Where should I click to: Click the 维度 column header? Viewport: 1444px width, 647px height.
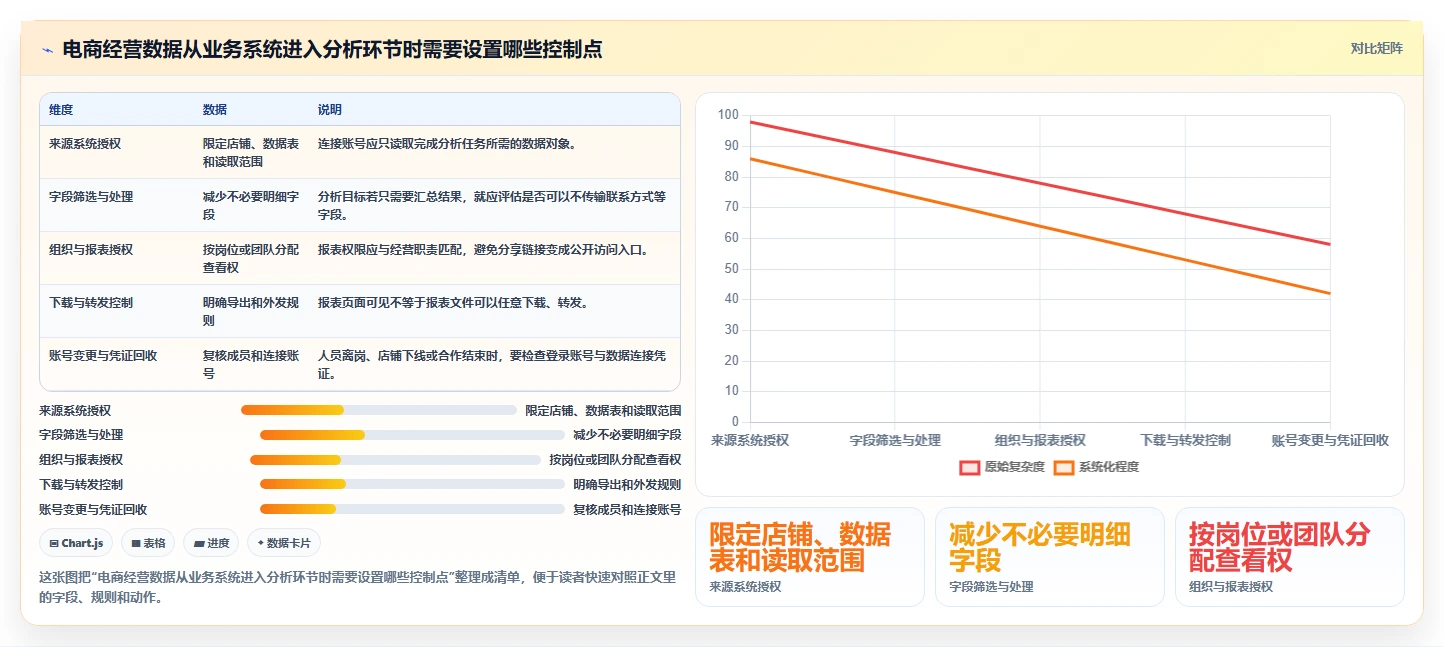61,109
